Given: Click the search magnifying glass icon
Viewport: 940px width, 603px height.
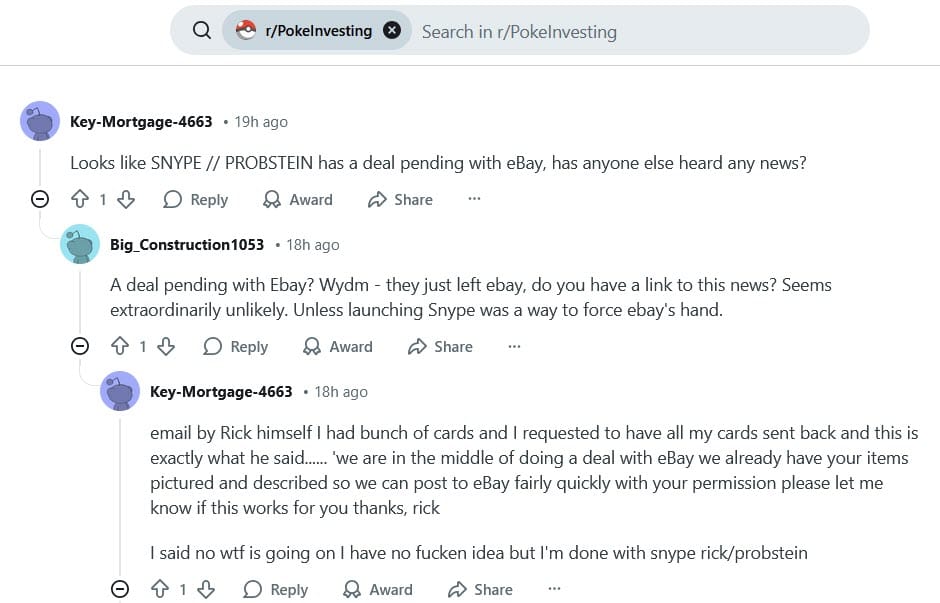Looking at the screenshot, I should (x=201, y=30).
